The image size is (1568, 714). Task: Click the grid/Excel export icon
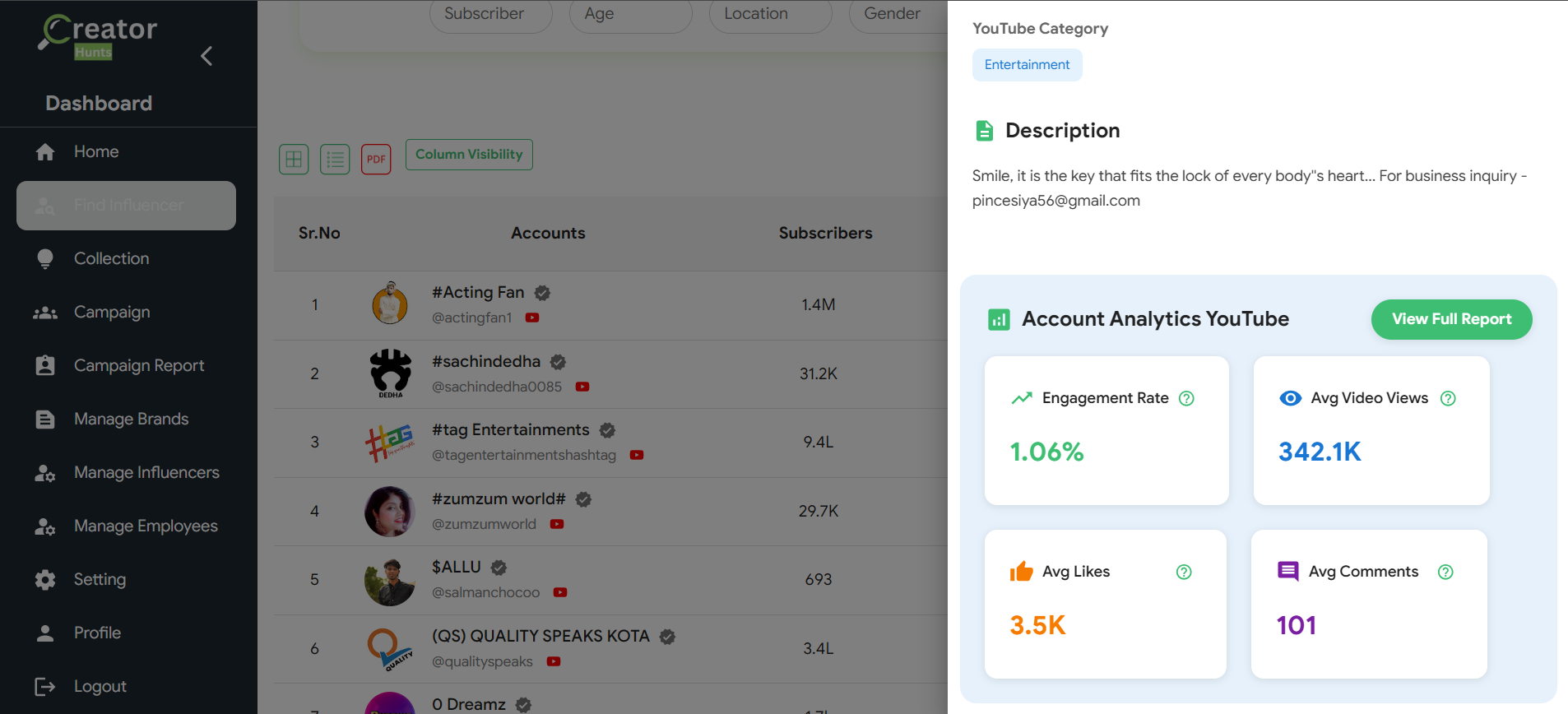point(294,159)
